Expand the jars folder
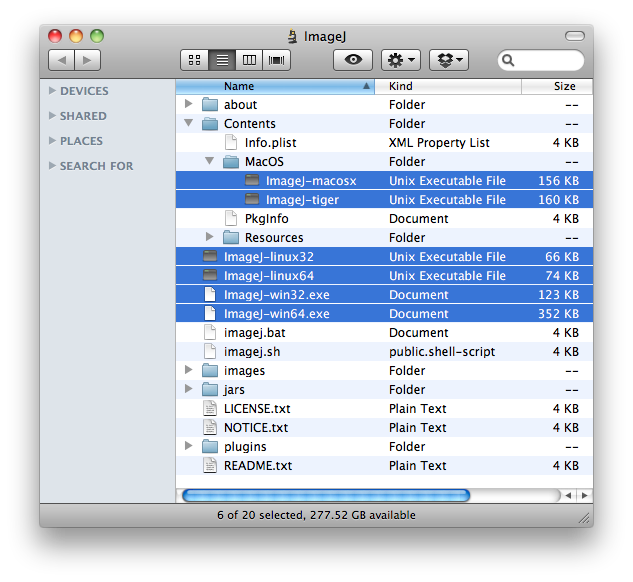The height and width of the screenshot is (582, 633). pos(188,389)
